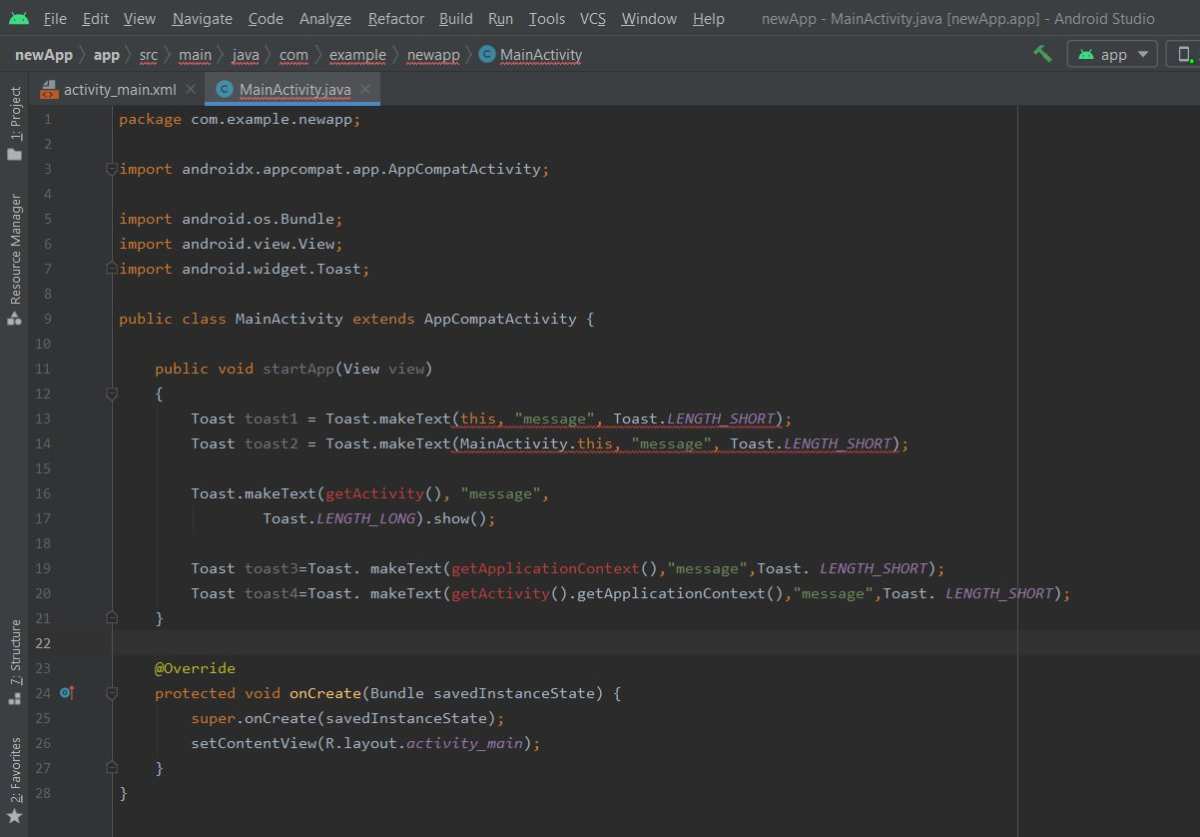
Task: Collapse the onCreate method fold on line 24
Action: [x=112, y=693]
